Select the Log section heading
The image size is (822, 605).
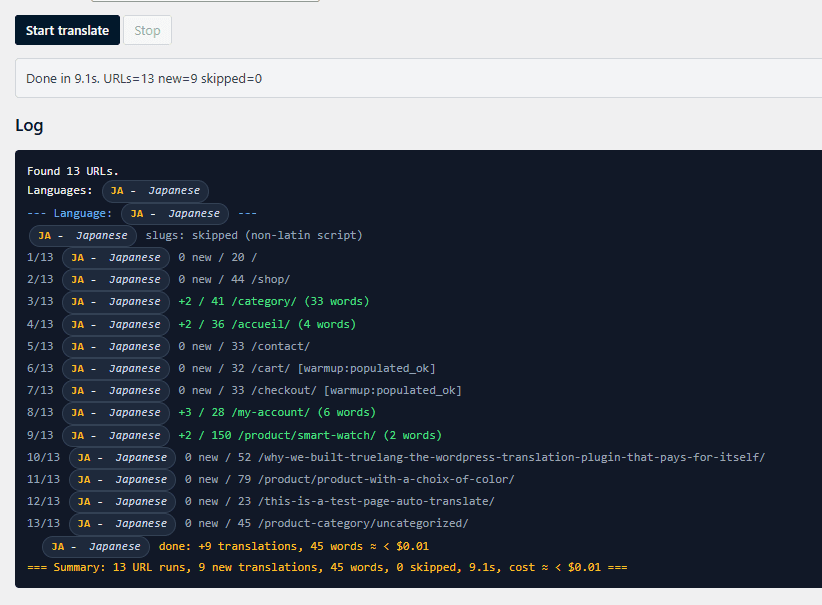[x=29, y=125]
